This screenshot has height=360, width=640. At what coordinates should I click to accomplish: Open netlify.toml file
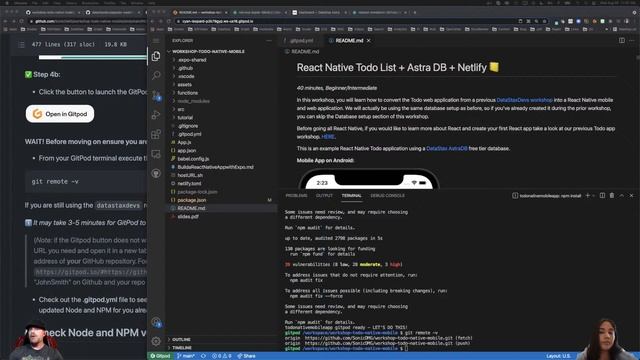point(189,183)
